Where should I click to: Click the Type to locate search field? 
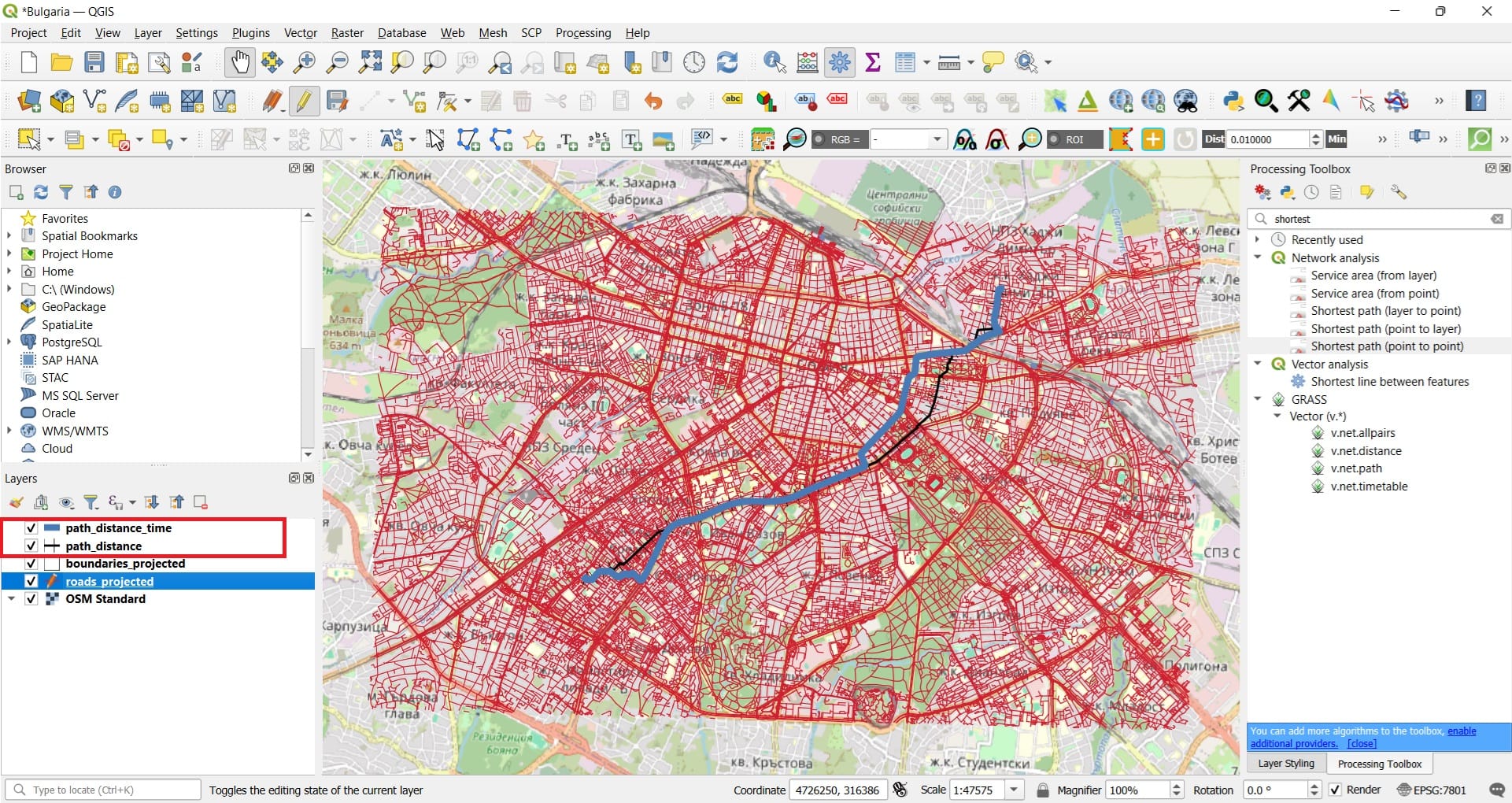pyautogui.click(x=104, y=790)
